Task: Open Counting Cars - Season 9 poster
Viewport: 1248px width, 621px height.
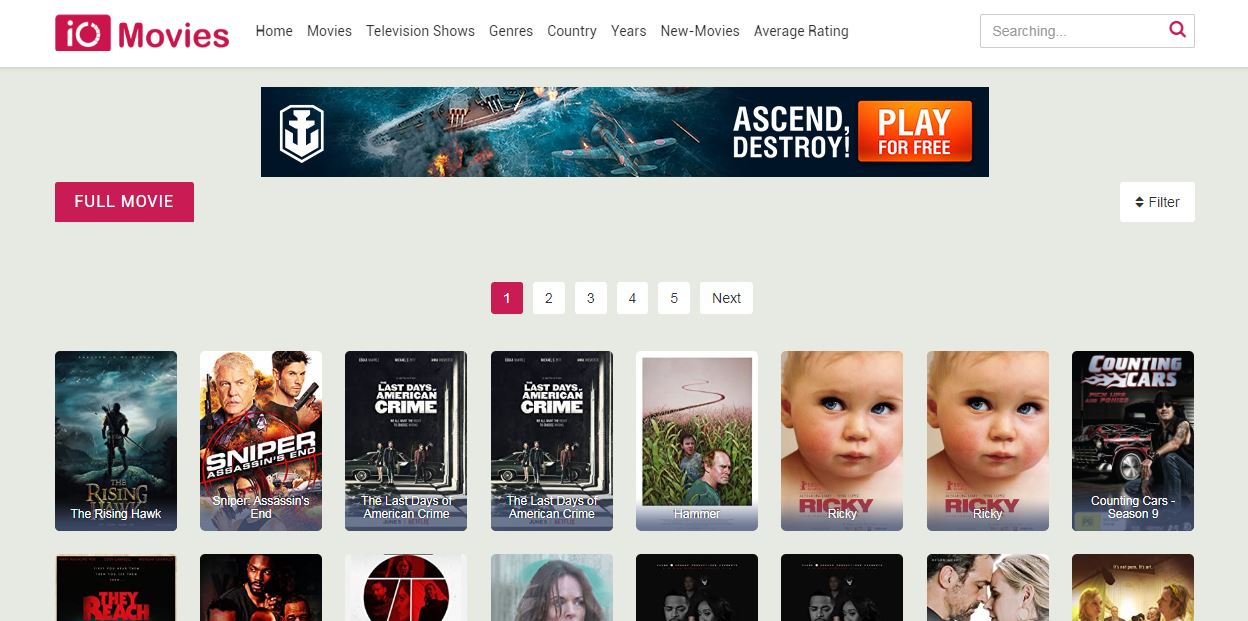Action: (1132, 440)
